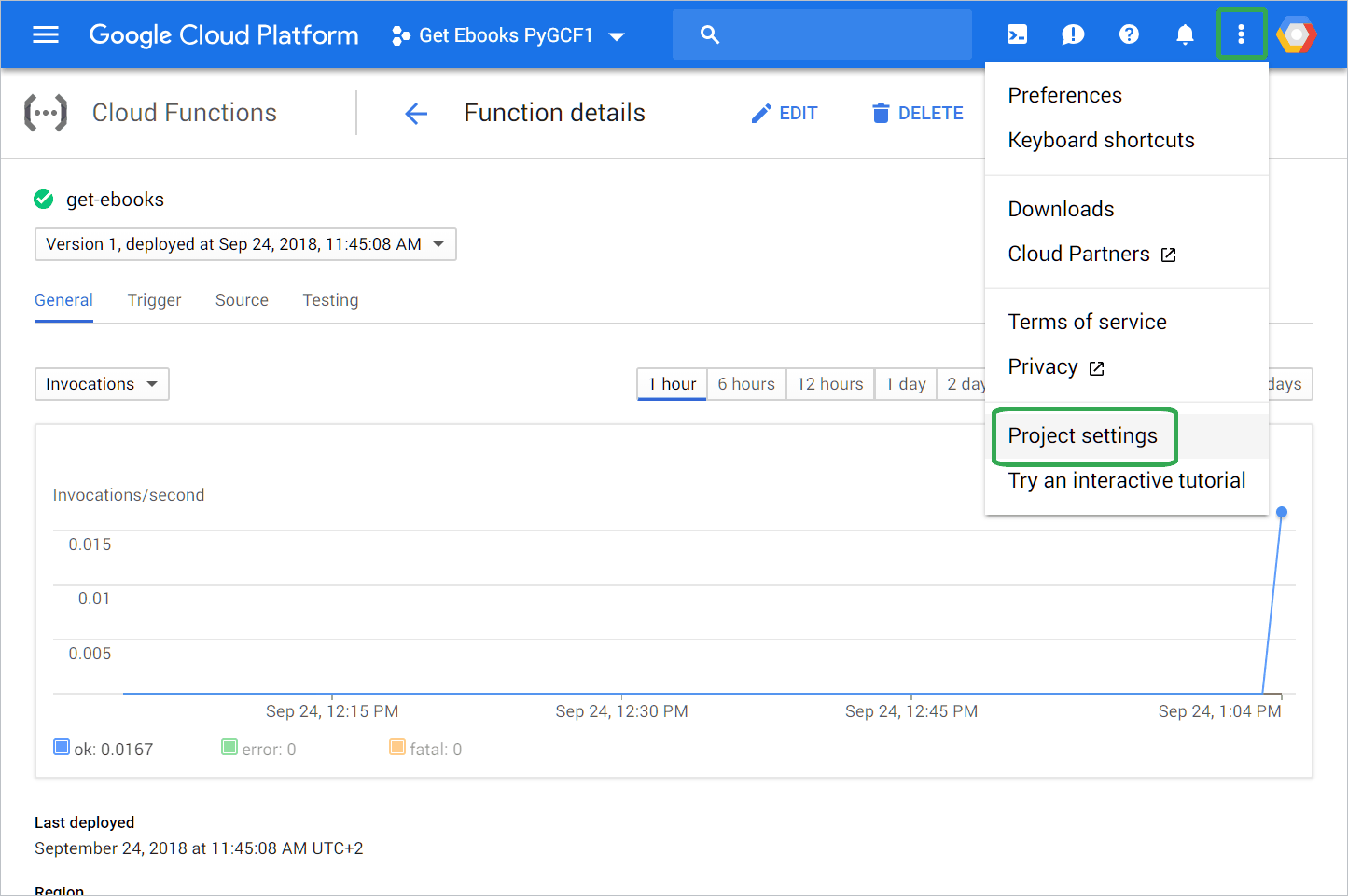1348x896 pixels.
Task: Select the 6 hours time range
Action: 746,384
